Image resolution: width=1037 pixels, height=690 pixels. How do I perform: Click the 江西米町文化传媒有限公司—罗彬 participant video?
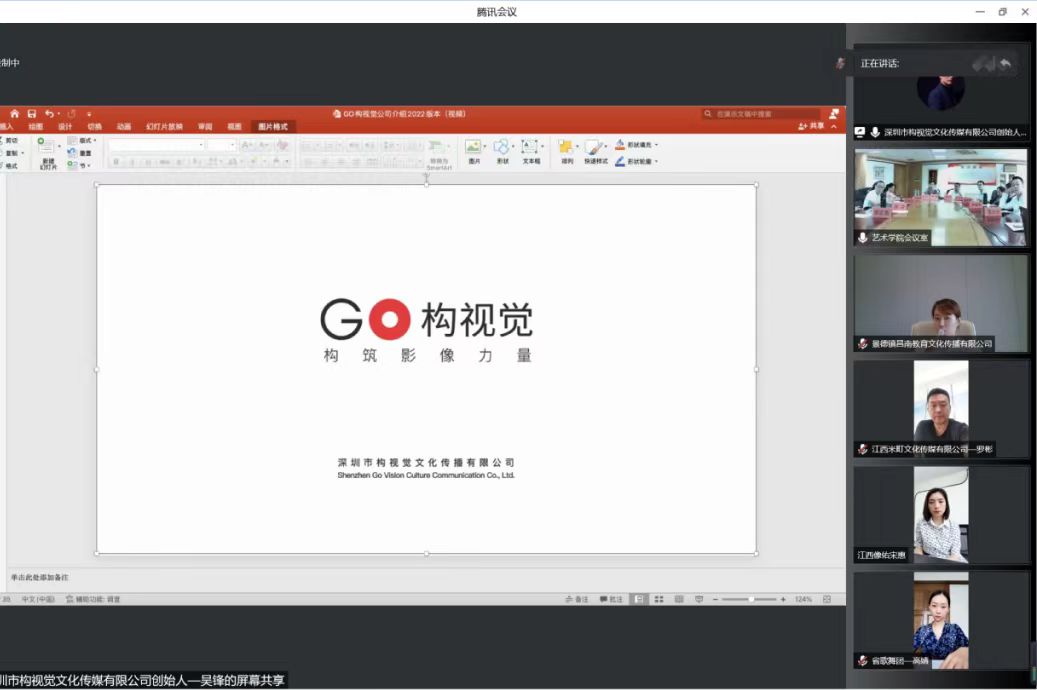tap(941, 409)
